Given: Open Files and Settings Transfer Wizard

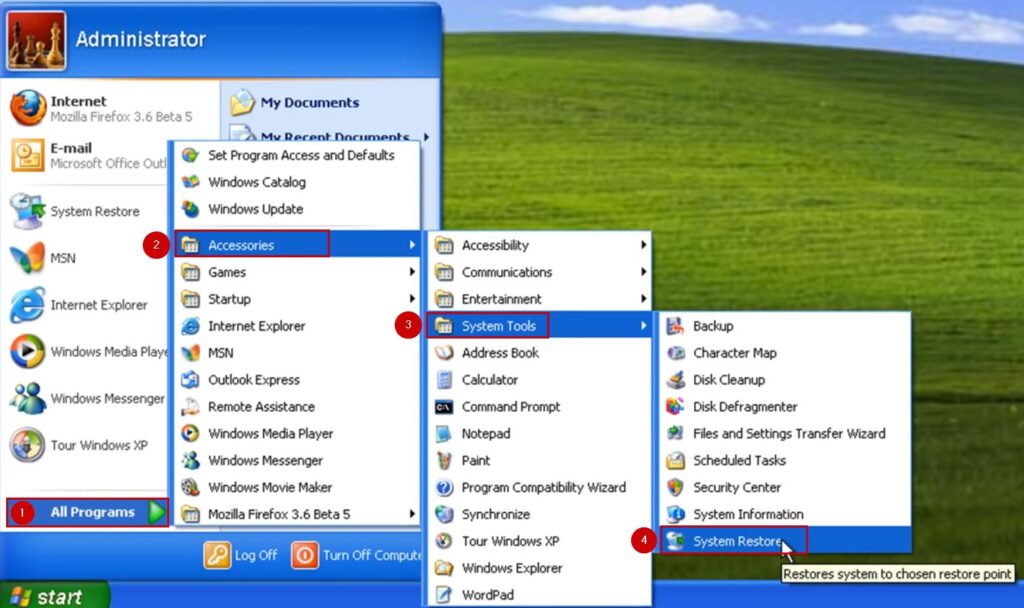Looking at the screenshot, I should (785, 433).
